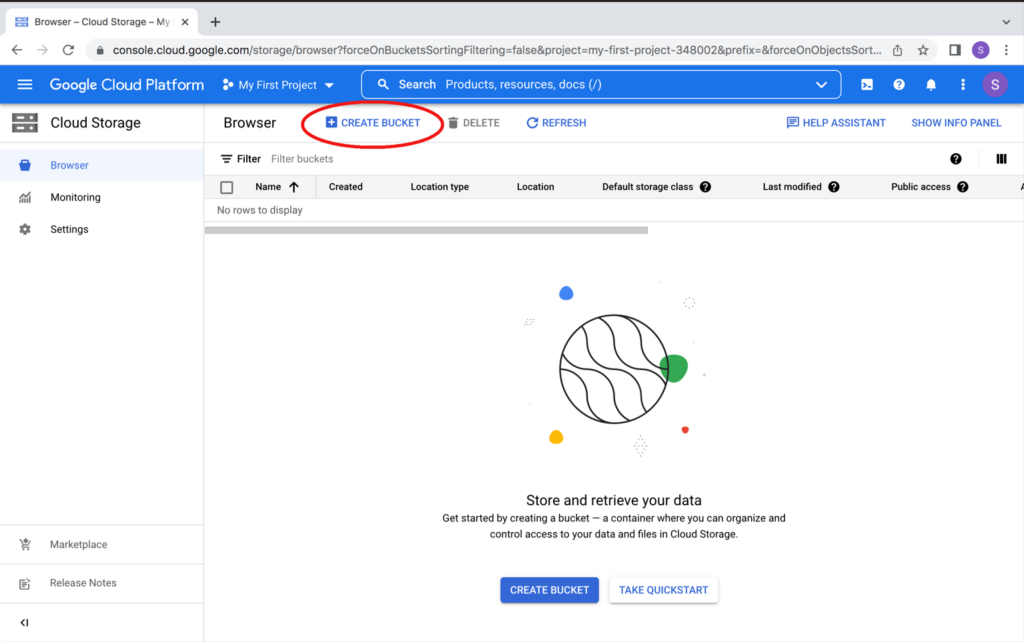This screenshot has width=1024, height=642.
Task: Open the notifications bell icon
Action: pyautogui.click(x=930, y=84)
